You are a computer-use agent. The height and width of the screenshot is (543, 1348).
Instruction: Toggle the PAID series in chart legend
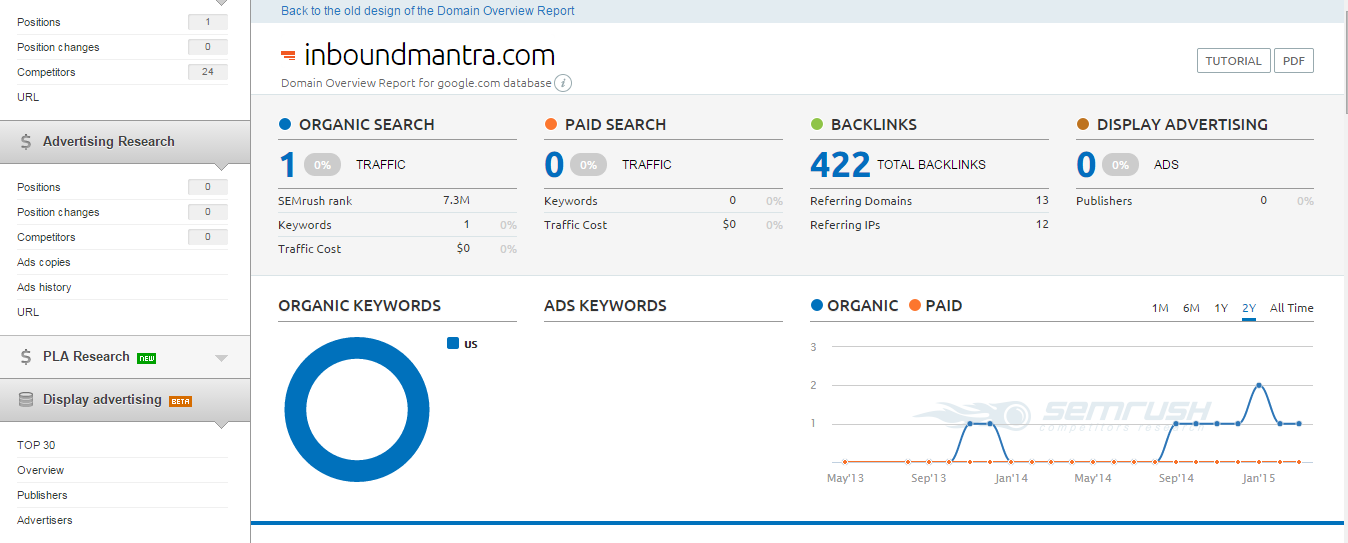935,306
